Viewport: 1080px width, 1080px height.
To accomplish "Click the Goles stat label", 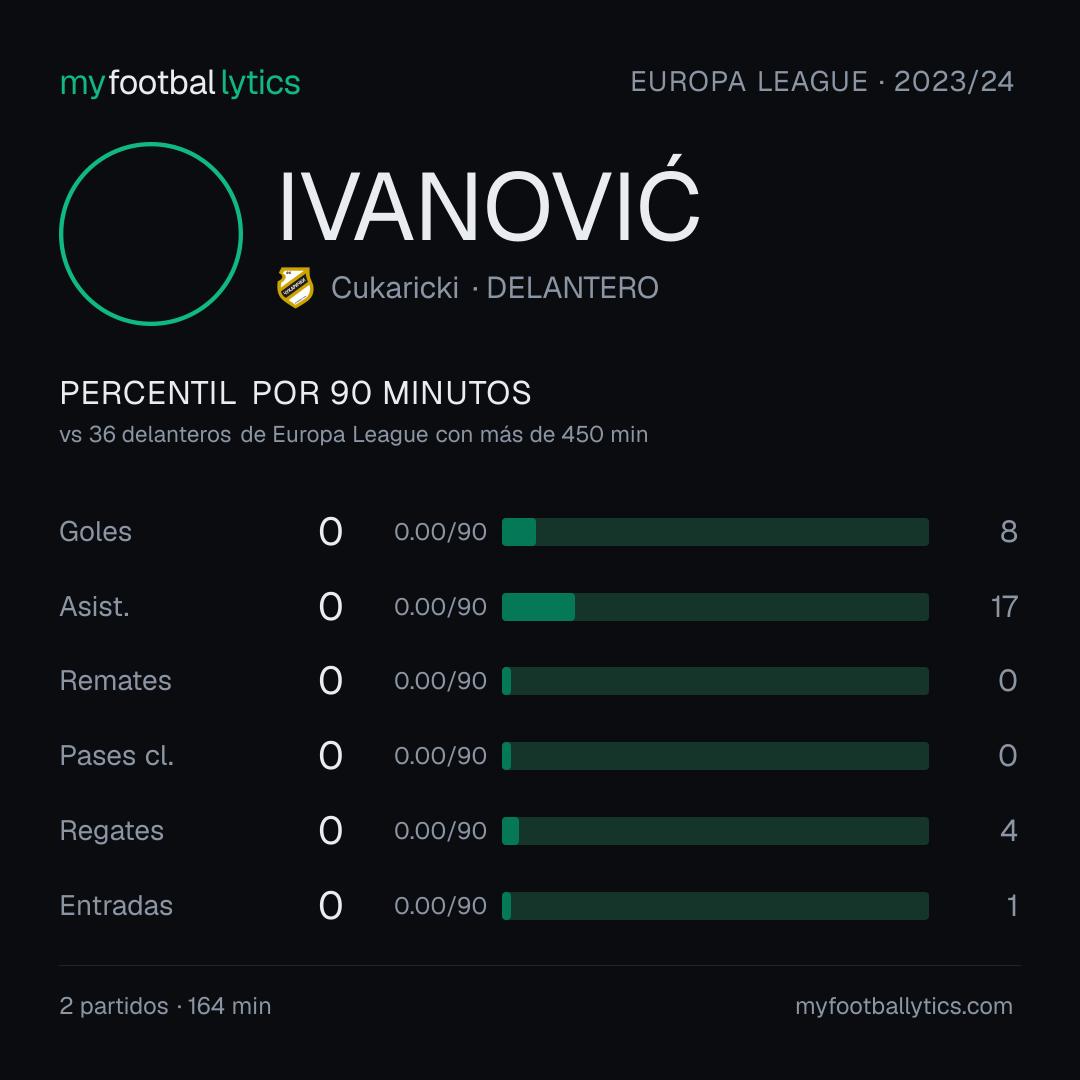I will coord(96,532).
